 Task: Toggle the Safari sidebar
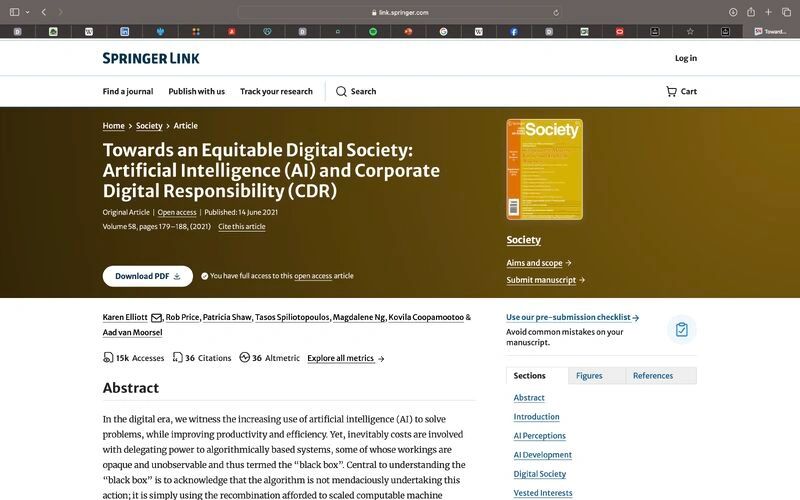(x=14, y=12)
